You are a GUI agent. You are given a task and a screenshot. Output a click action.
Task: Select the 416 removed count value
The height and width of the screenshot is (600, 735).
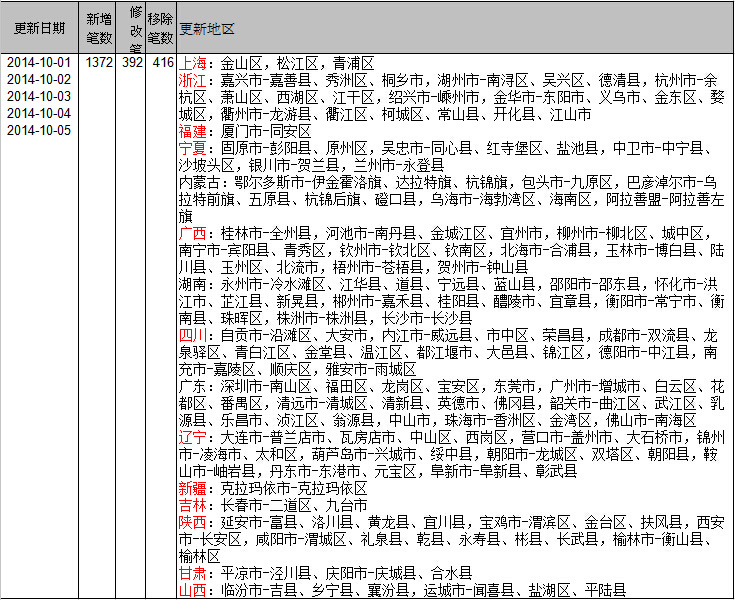tap(163, 62)
